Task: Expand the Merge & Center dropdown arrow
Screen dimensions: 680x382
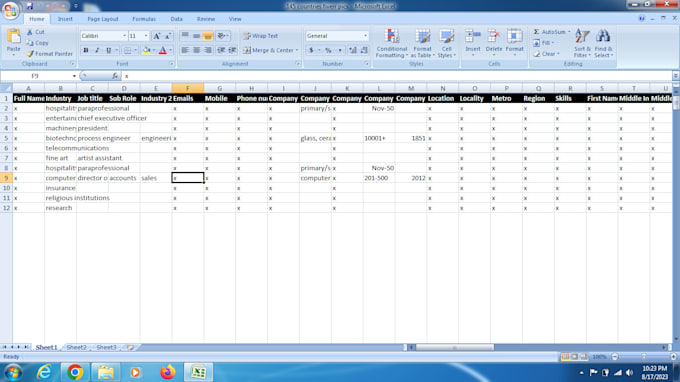Action: [297, 50]
